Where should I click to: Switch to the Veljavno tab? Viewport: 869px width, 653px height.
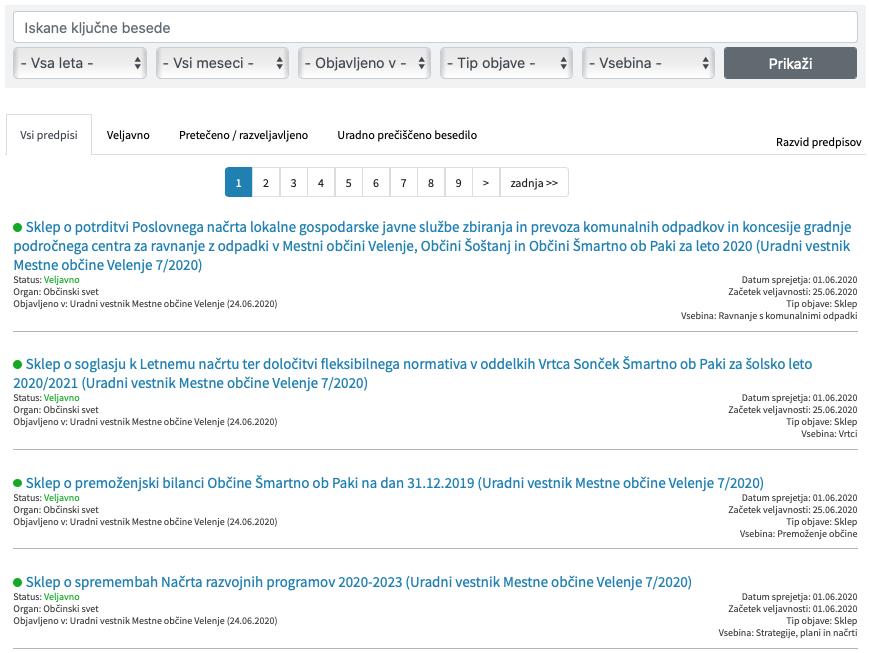coord(128,135)
